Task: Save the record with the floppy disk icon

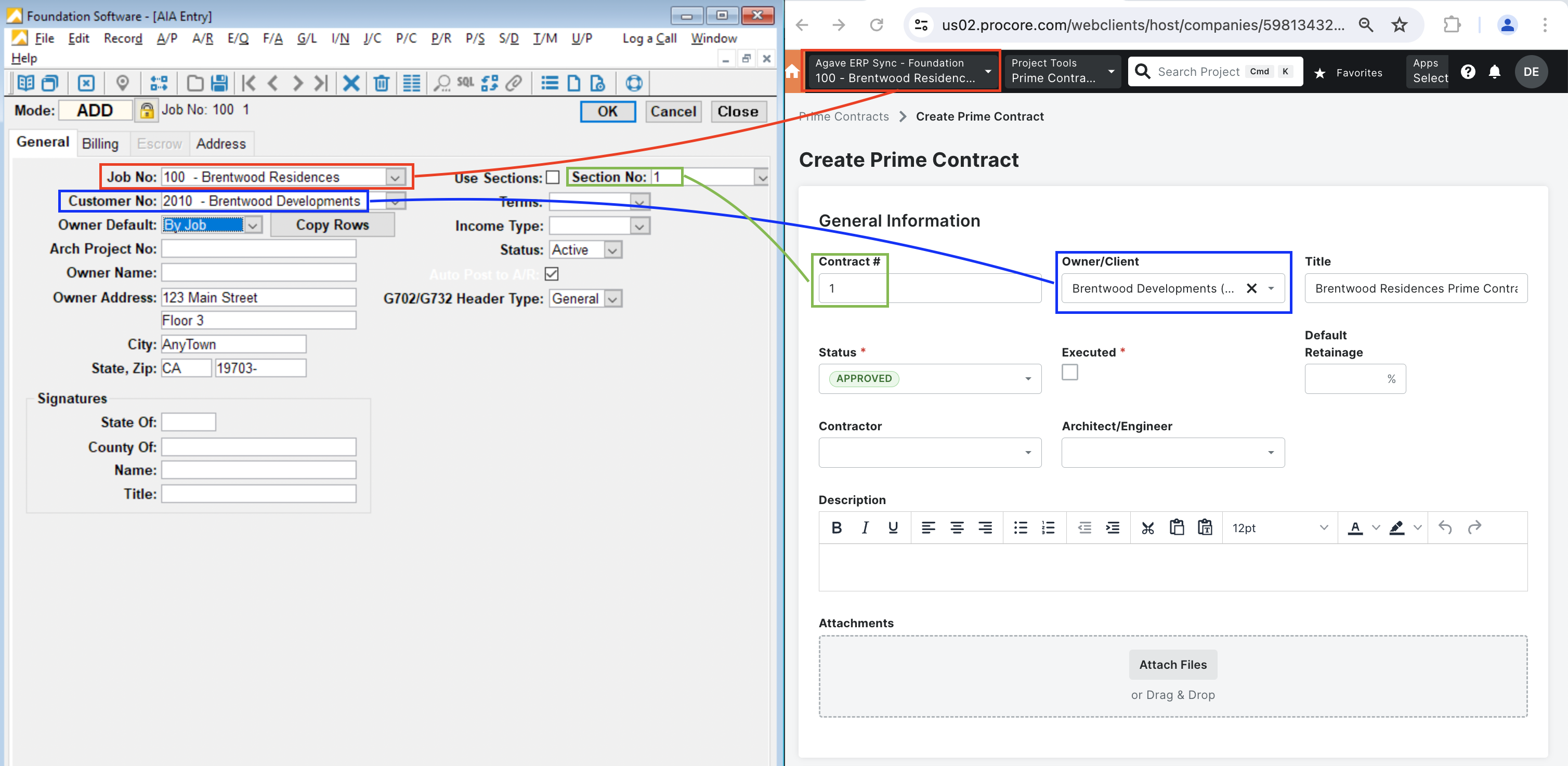Action: pyautogui.click(x=219, y=83)
